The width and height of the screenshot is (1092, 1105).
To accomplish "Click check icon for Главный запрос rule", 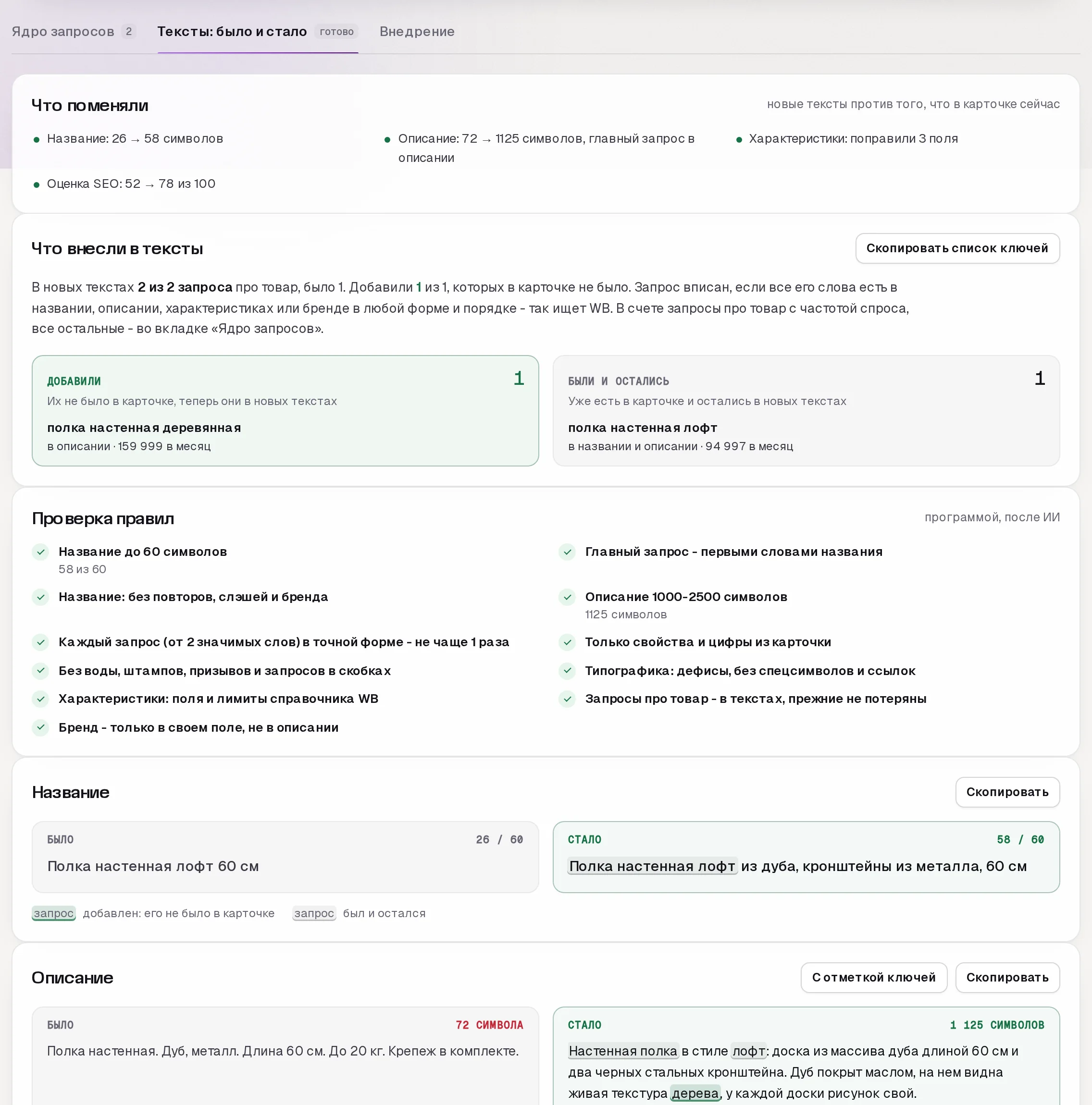I will click(567, 552).
